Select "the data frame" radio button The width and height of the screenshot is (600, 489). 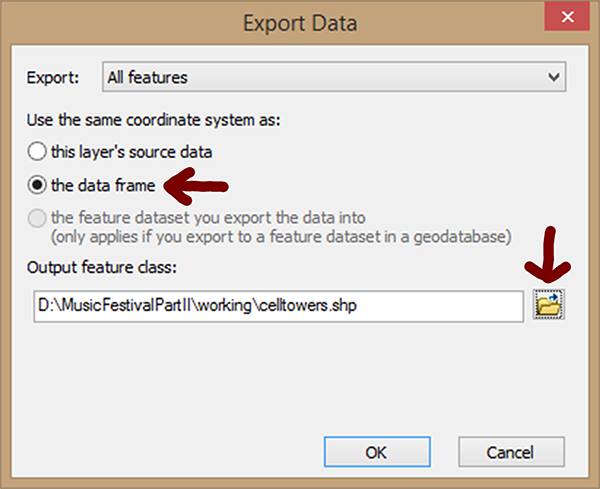[x=37, y=185]
